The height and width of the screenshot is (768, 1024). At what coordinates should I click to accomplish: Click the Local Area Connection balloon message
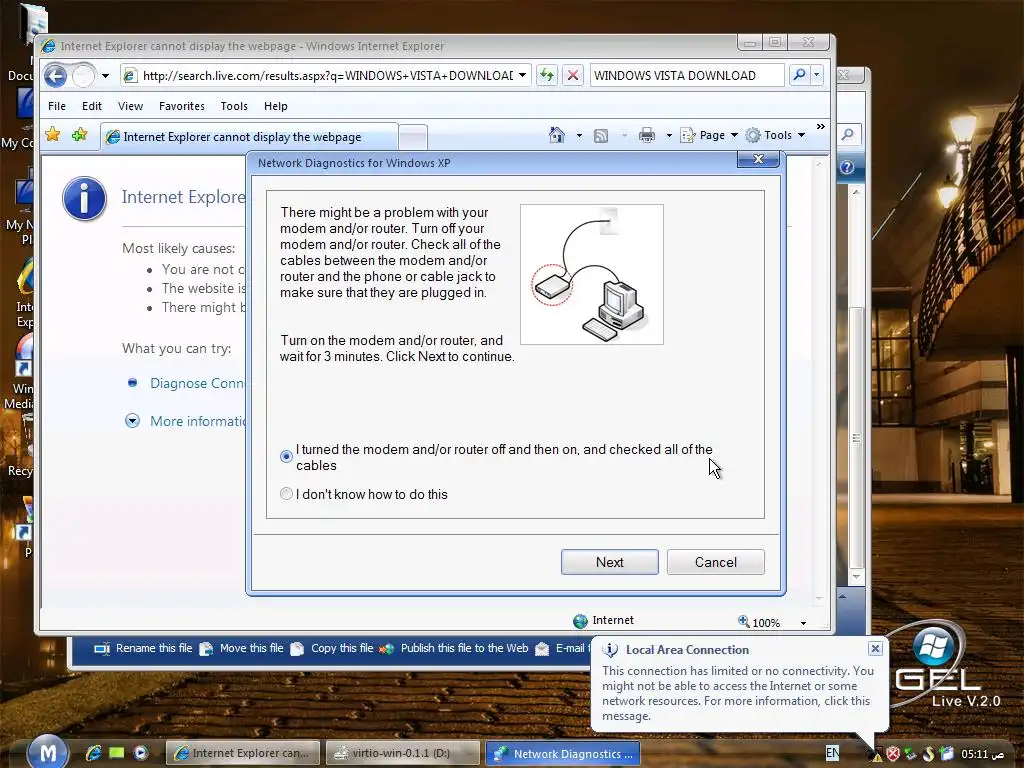[x=737, y=693]
